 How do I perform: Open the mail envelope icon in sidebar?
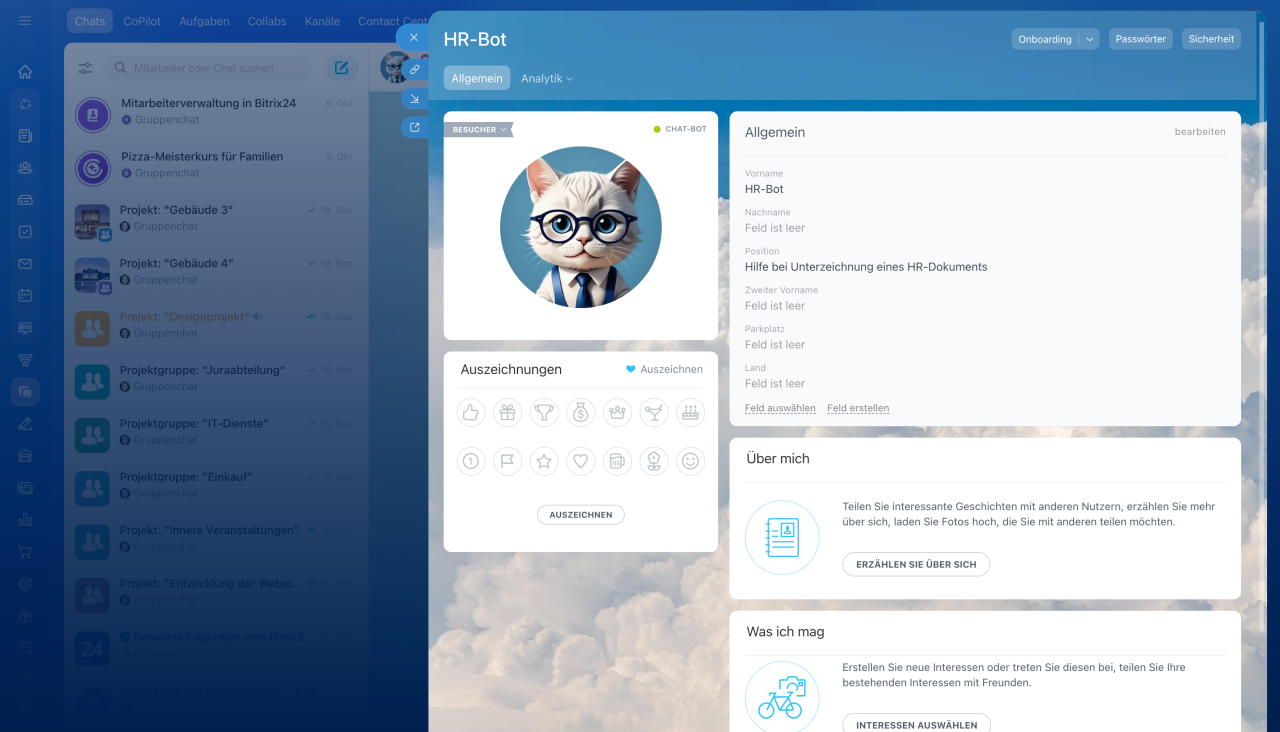coord(25,264)
